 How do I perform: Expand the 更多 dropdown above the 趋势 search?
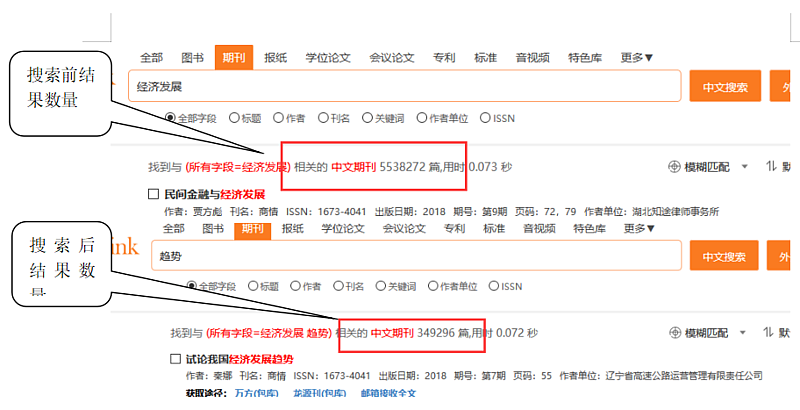click(x=638, y=229)
